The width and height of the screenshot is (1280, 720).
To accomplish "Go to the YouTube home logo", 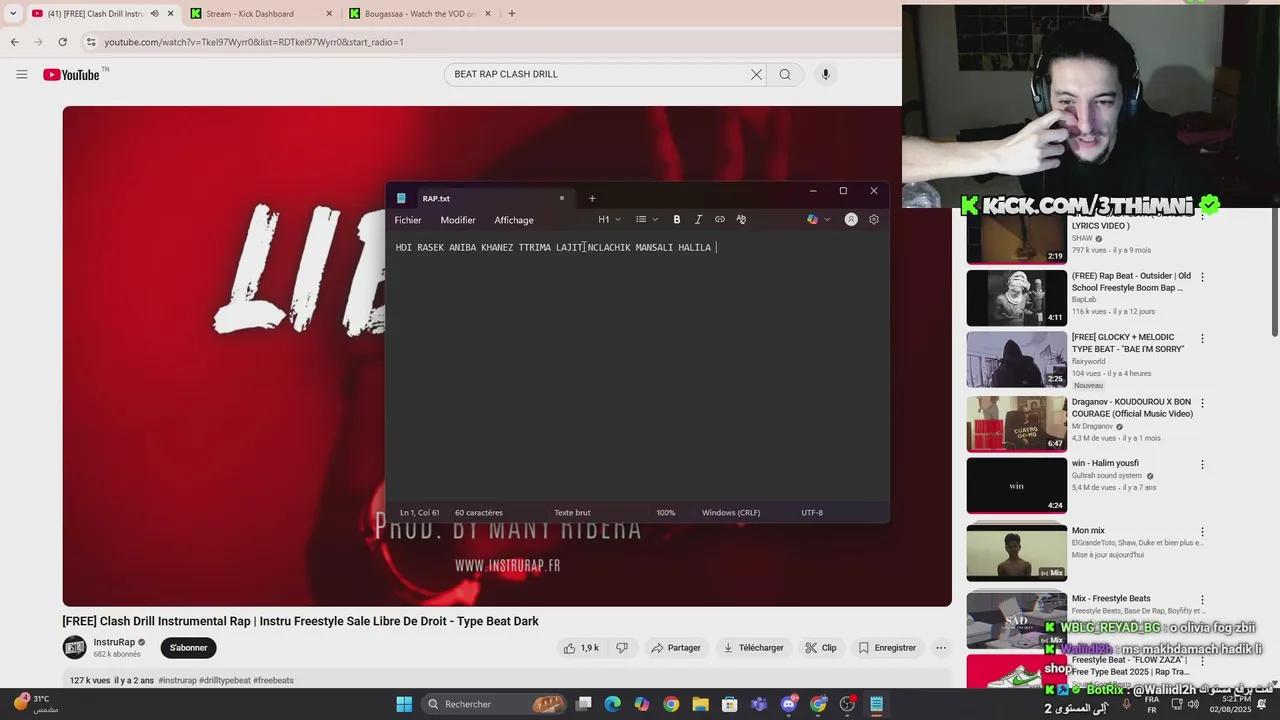I will [72, 75].
